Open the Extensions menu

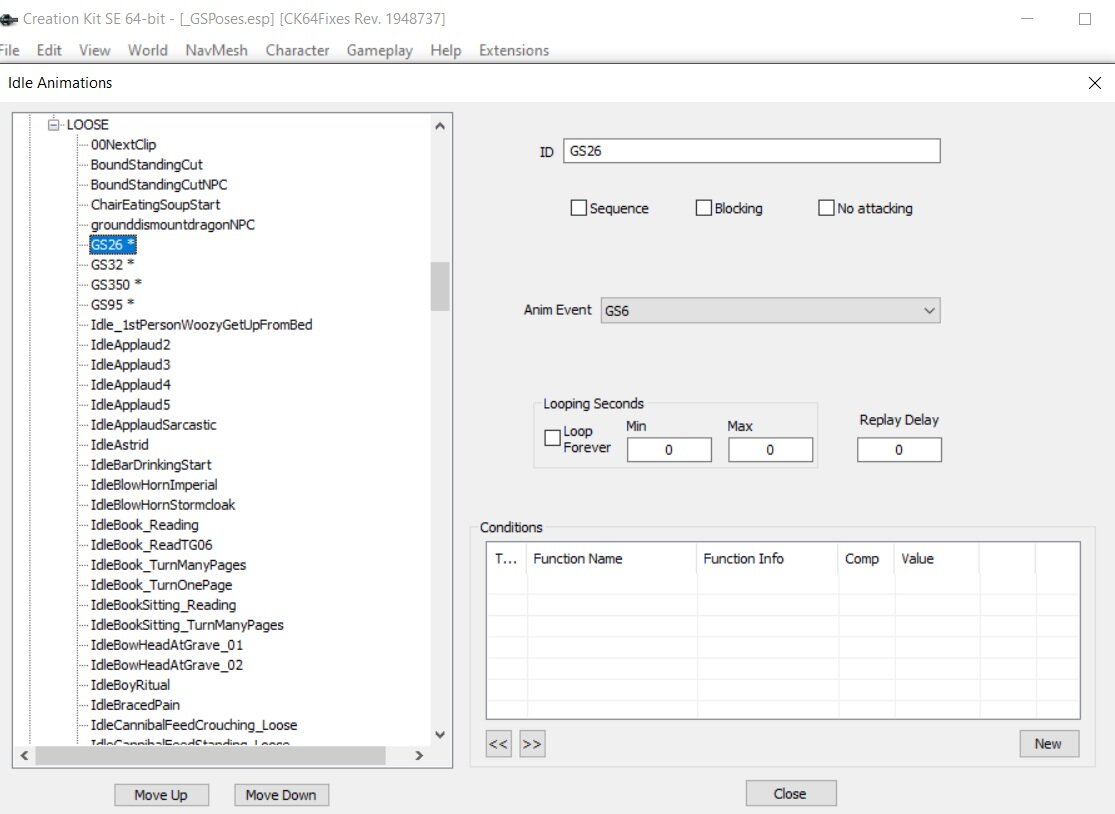click(514, 50)
